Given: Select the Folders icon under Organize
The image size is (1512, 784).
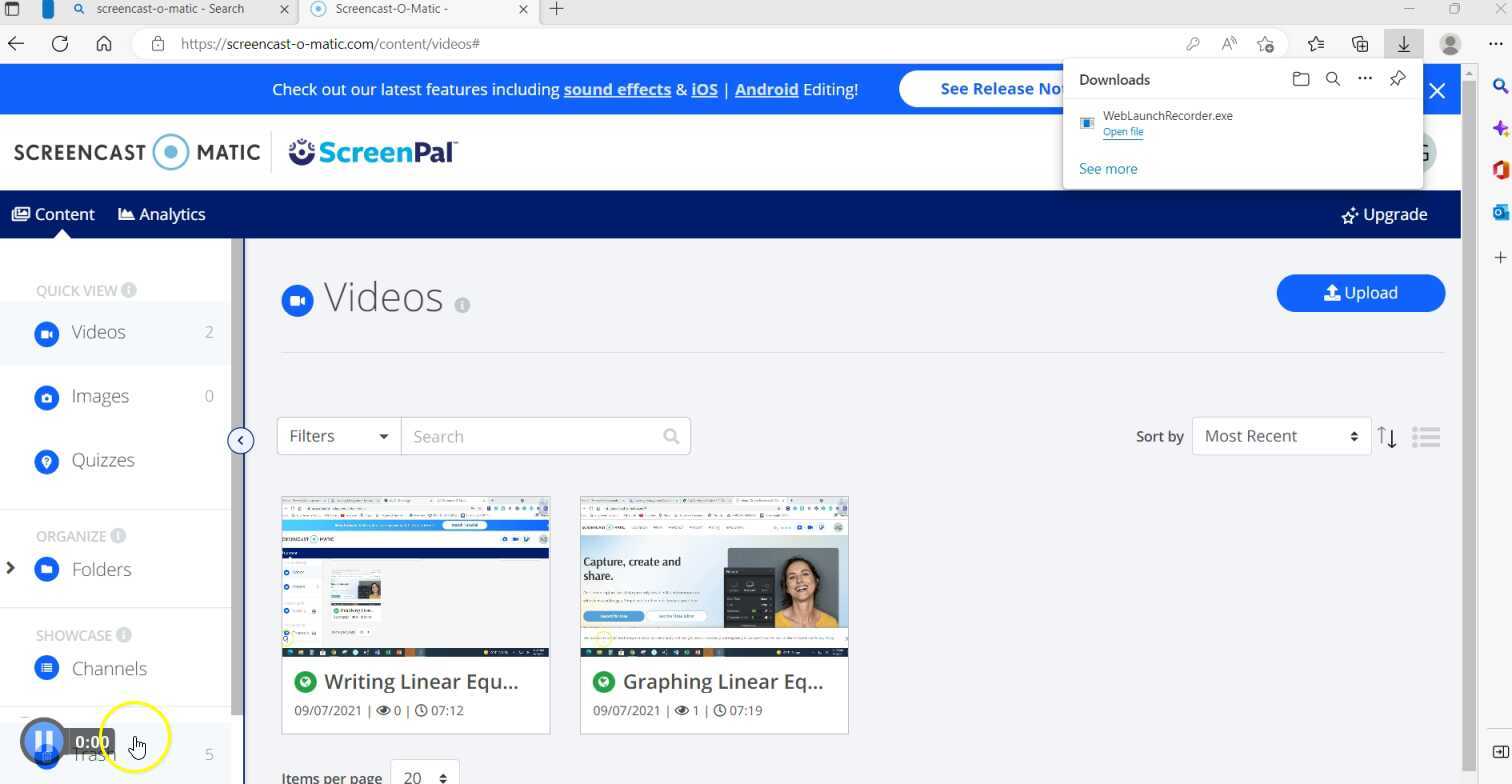Looking at the screenshot, I should point(47,569).
